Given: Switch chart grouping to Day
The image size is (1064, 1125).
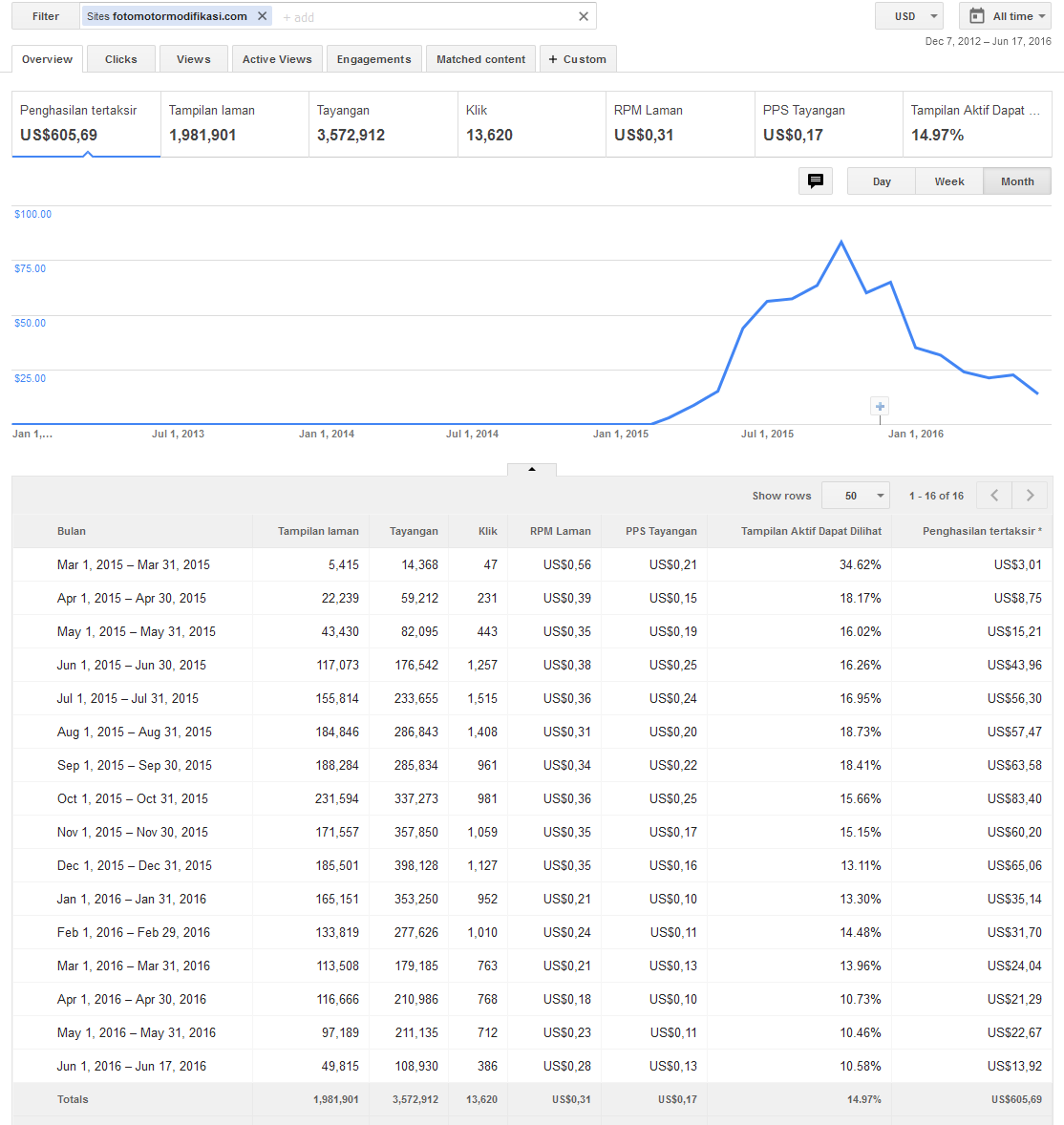Looking at the screenshot, I should [882, 181].
